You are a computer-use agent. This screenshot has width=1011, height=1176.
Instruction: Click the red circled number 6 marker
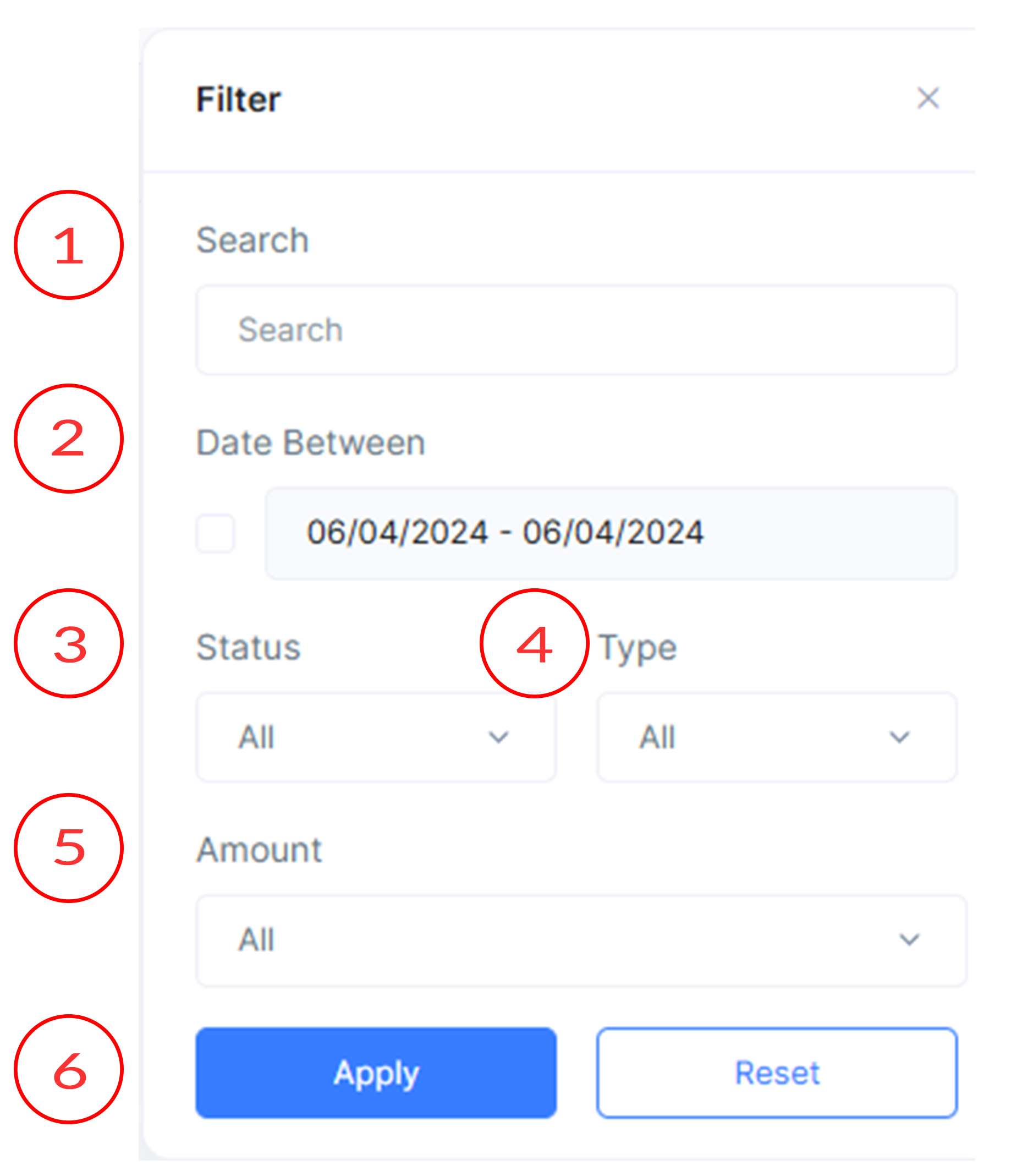[69, 1069]
